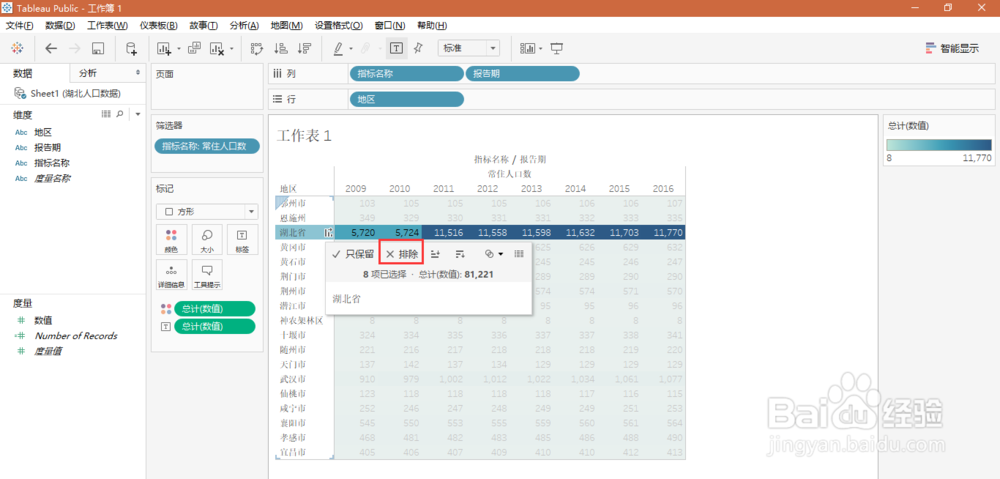This screenshot has height=479, width=1000.
Task: Open the show/hide cards icon
Action: coord(527,48)
